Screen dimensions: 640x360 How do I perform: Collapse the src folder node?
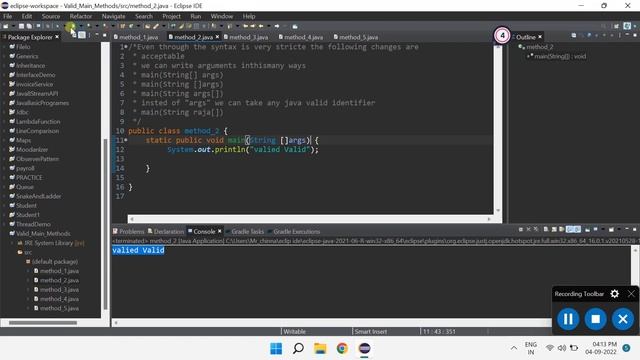pos(13,252)
